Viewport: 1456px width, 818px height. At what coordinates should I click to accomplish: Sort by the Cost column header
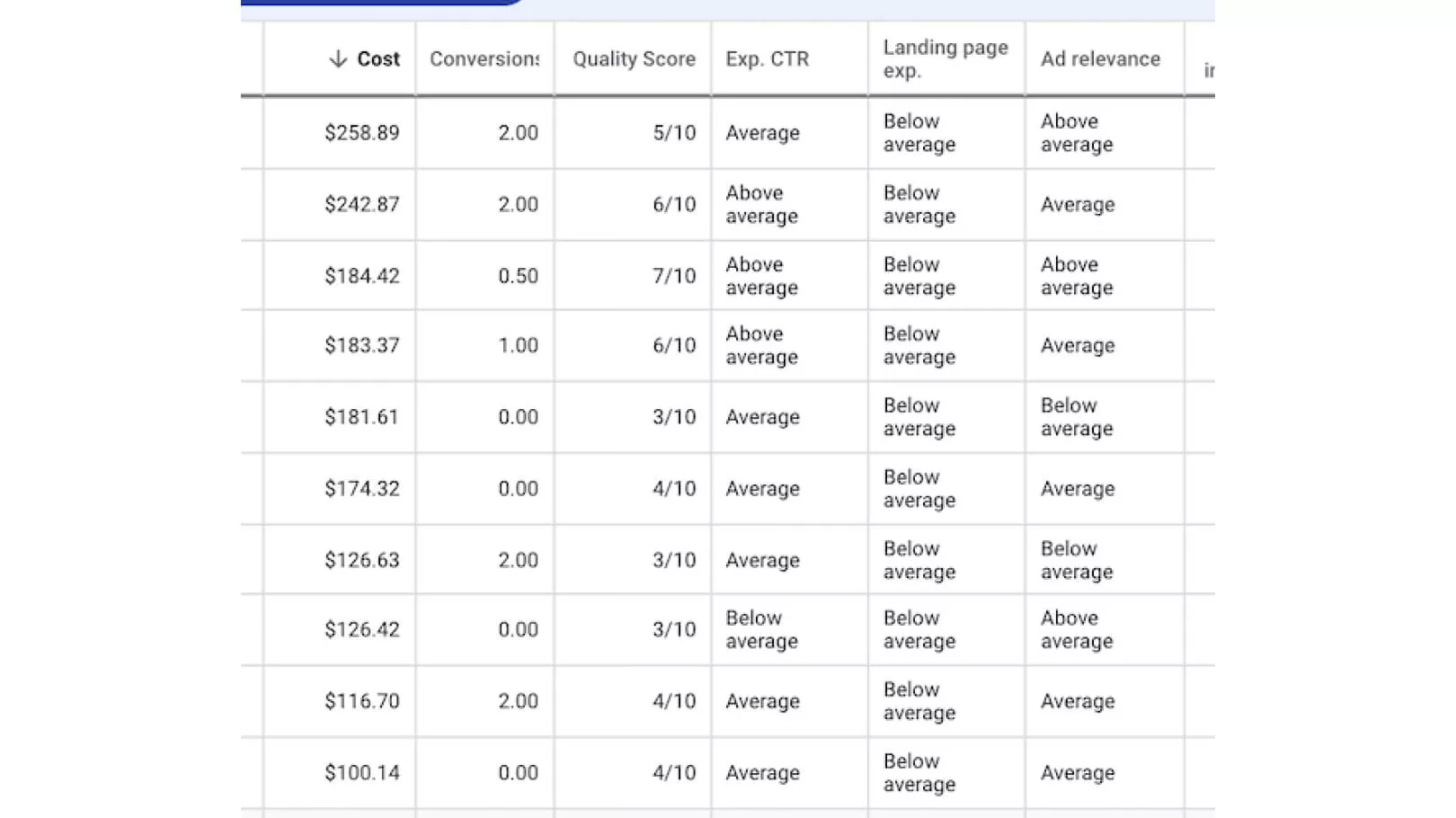point(378,59)
